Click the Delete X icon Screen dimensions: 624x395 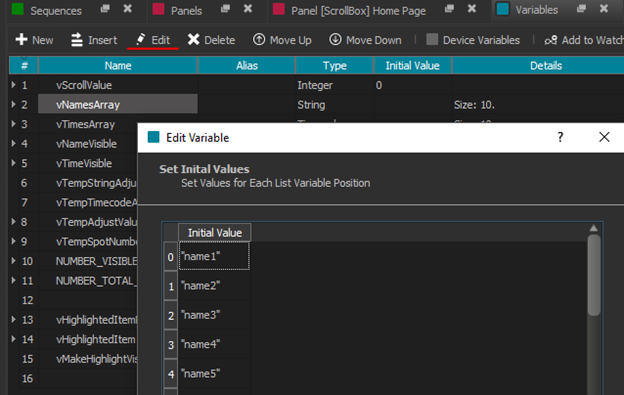tap(193, 40)
